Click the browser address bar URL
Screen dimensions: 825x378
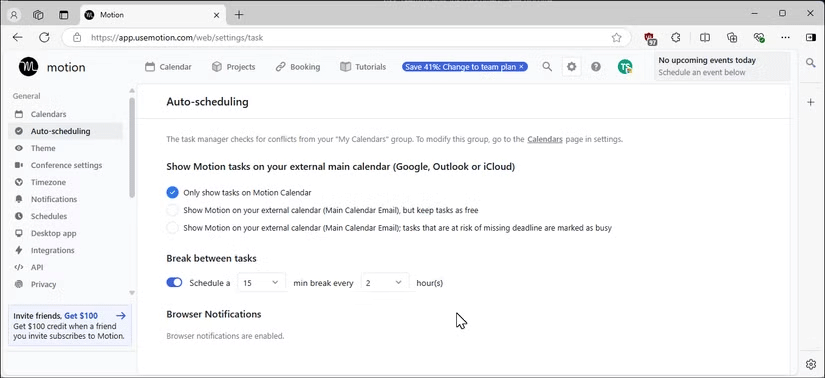point(177,37)
